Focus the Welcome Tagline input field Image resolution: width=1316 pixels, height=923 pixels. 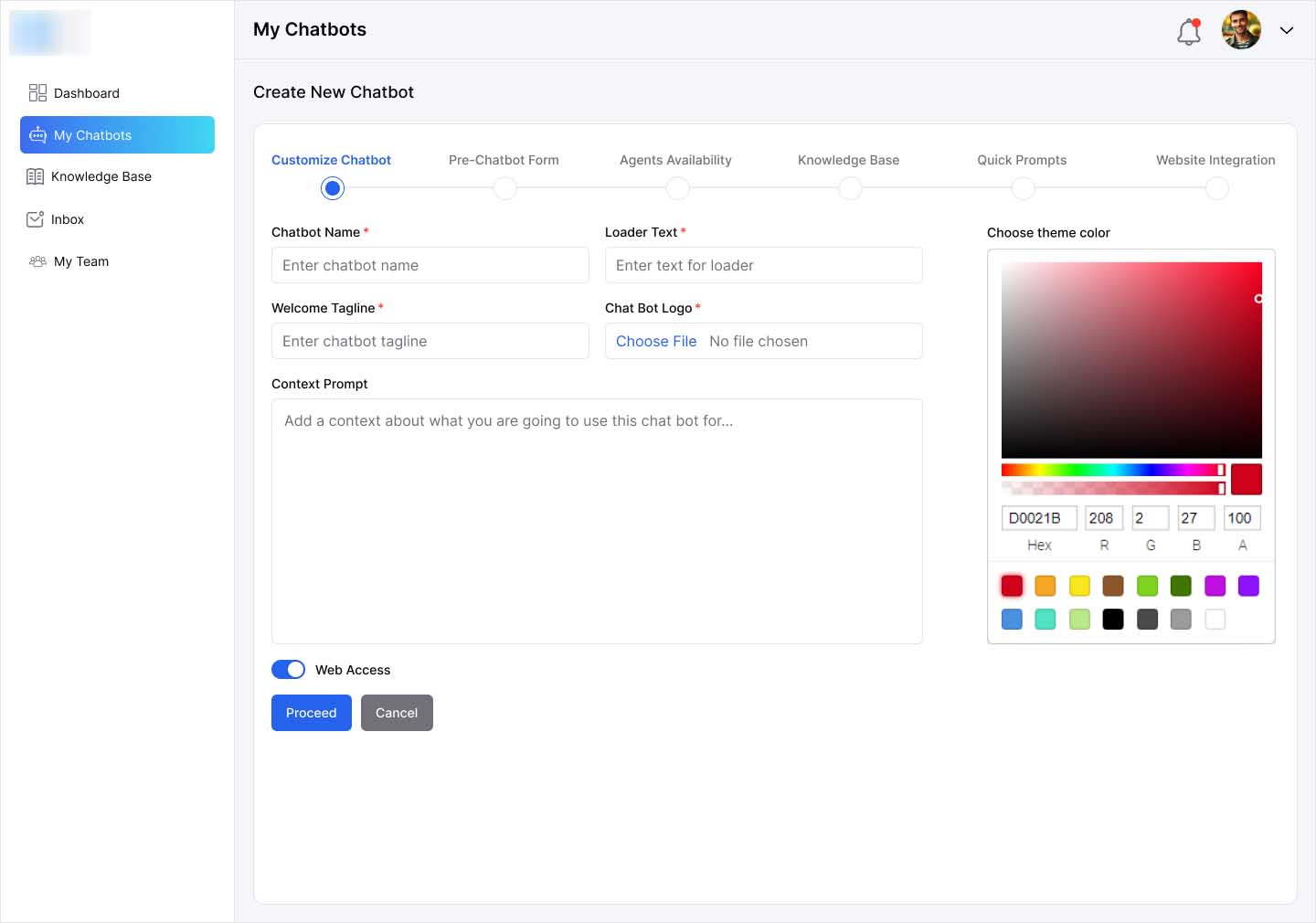click(x=430, y=341)
